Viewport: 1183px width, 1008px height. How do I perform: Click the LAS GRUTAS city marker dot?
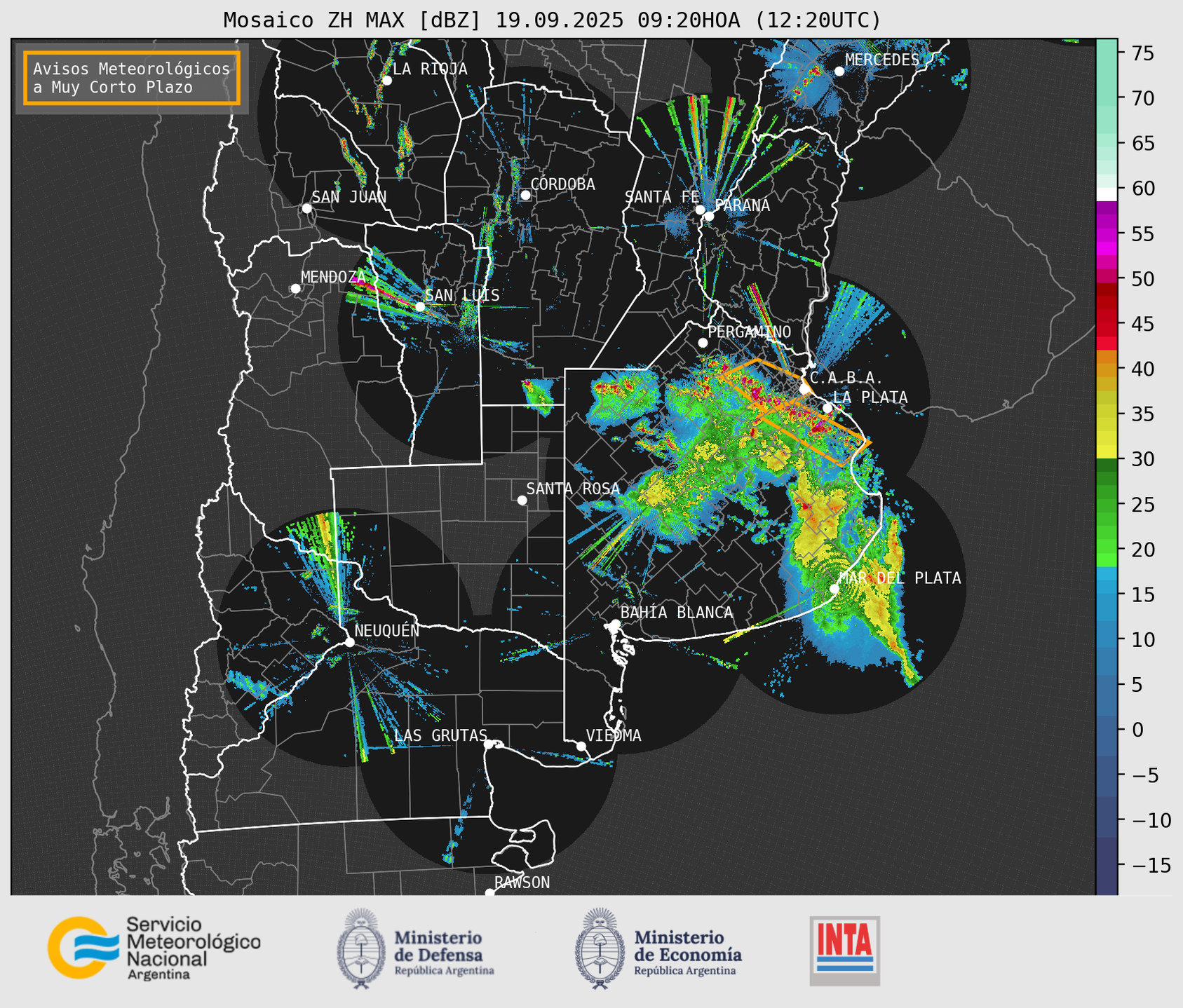click(x=489, y=744)
